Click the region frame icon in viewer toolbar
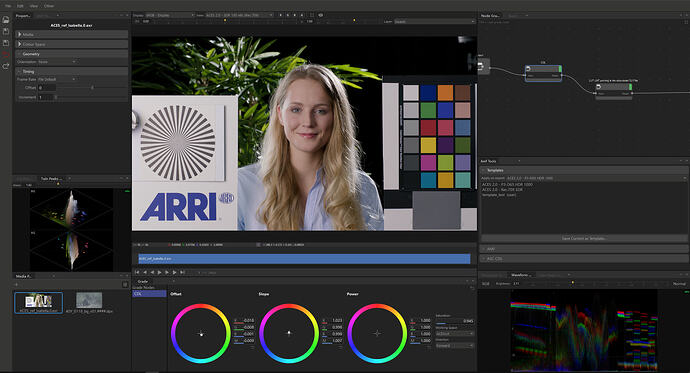The height and width of the screenshot is (373, 690). tap(312, 15)
